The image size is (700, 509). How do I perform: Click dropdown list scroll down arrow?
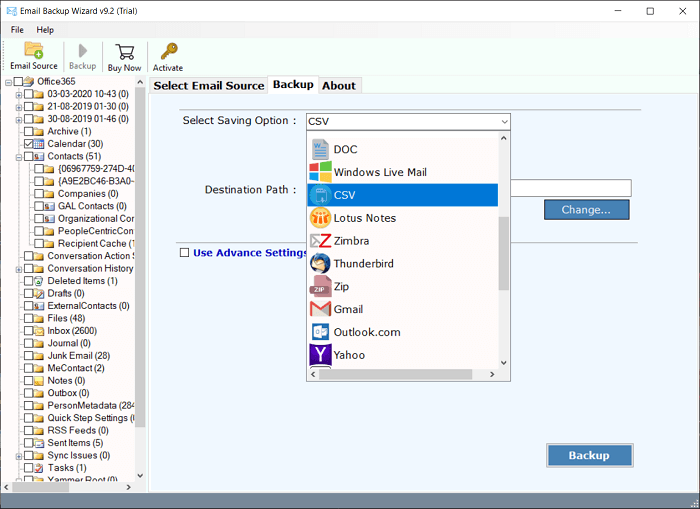click(x=504, y=363)
